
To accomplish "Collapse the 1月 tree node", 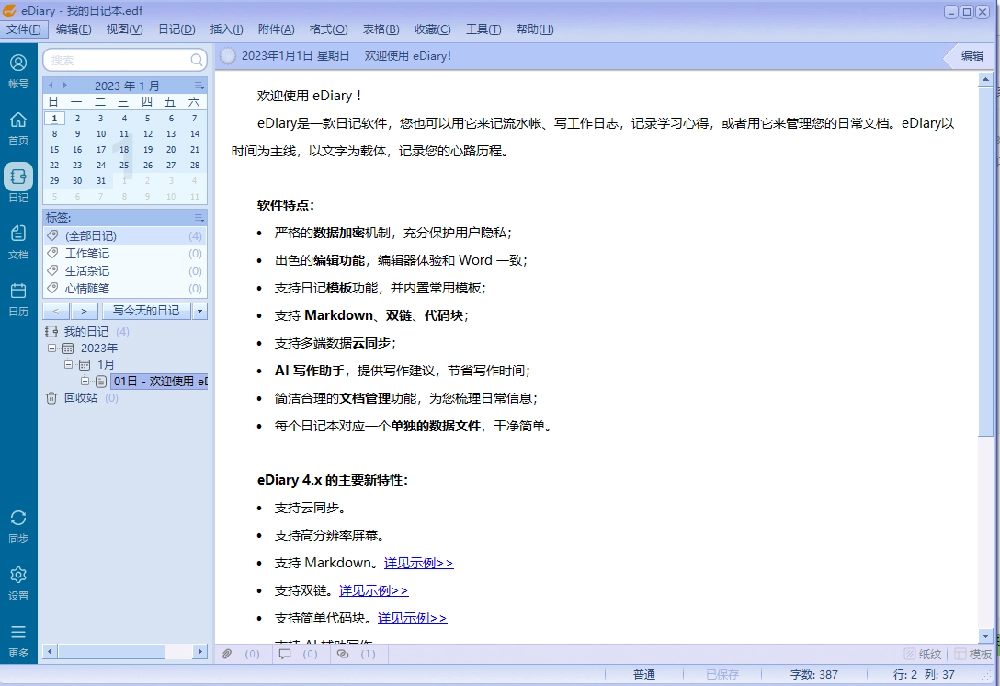I will point(68,365).
